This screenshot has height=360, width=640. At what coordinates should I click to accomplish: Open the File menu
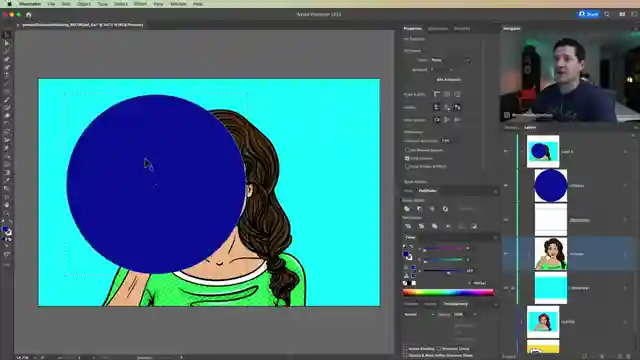pos(51,4)
